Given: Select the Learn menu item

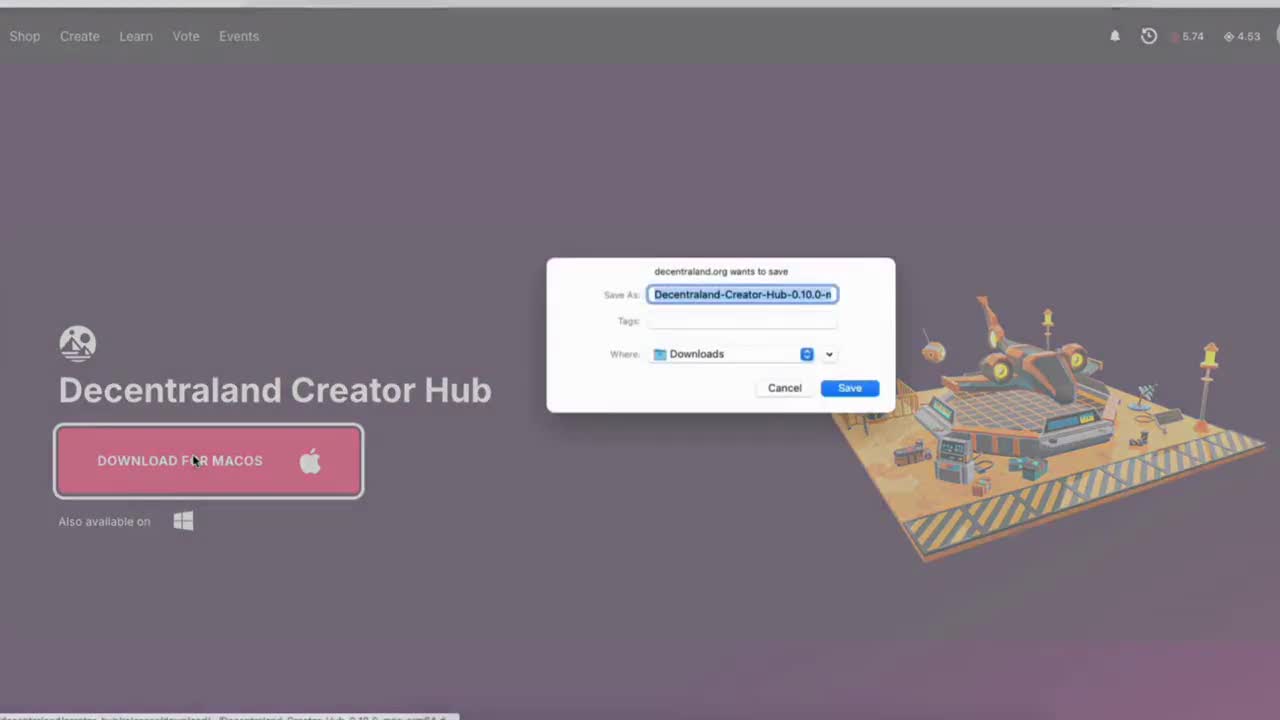Looking at the screenshot, I should [x=136, y=36].
